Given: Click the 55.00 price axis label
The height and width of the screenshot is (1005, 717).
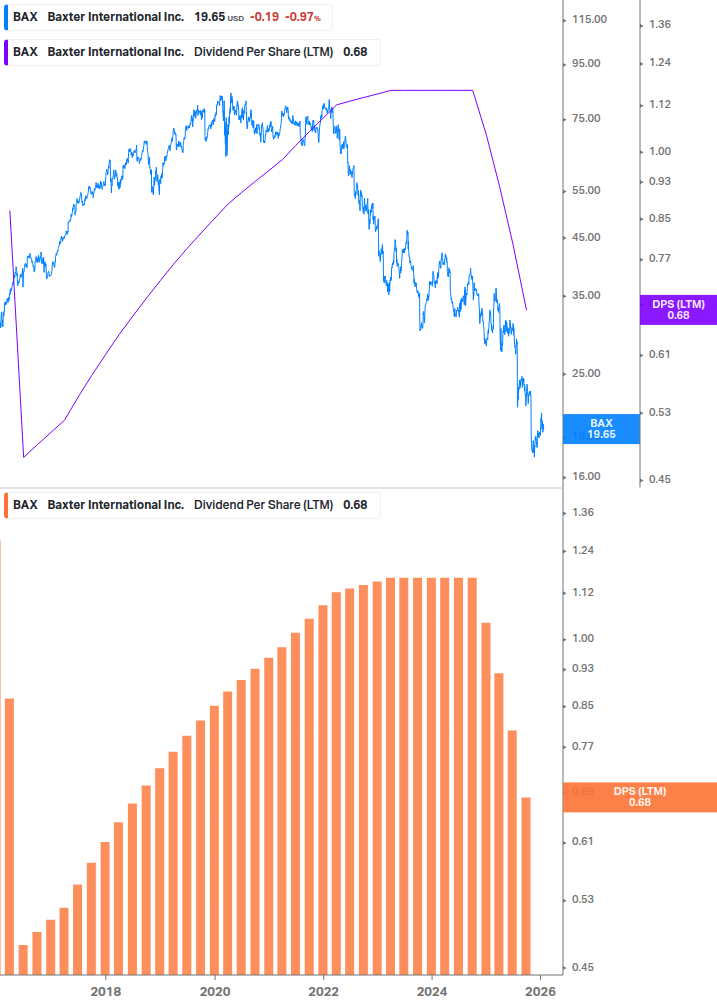Looking at the screenshot, I should 586,190.
